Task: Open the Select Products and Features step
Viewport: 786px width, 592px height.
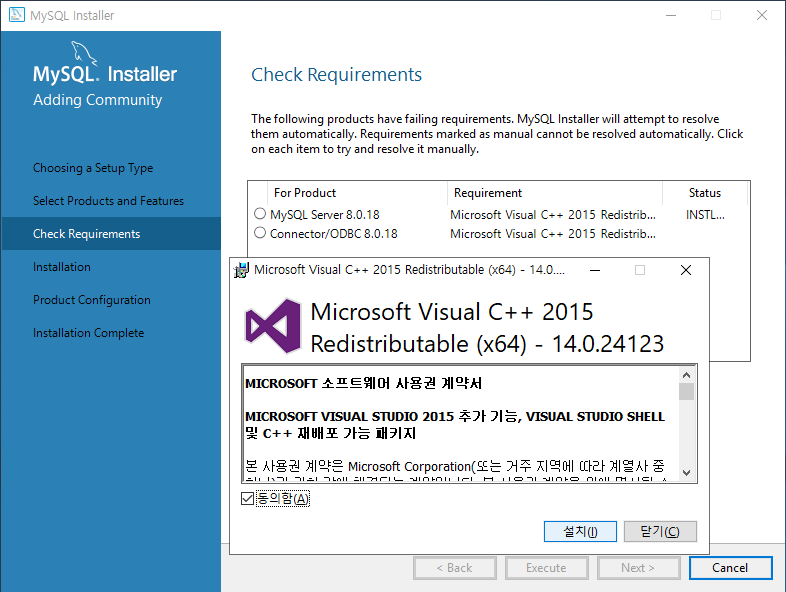Action: 108,201
